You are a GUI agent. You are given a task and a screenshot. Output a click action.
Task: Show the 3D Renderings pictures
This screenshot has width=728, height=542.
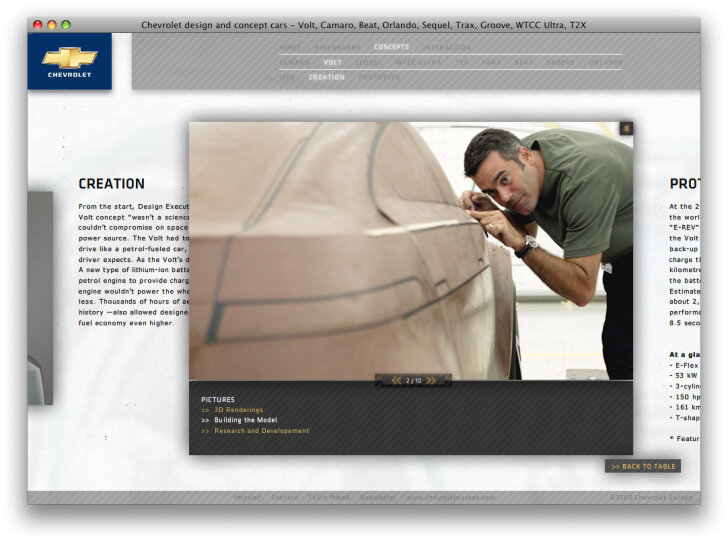point(238,410)
